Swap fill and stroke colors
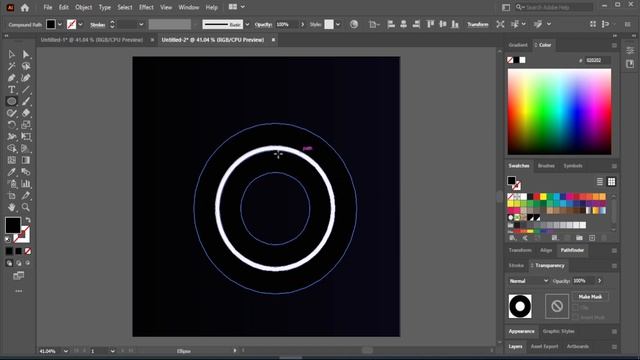 28,220
